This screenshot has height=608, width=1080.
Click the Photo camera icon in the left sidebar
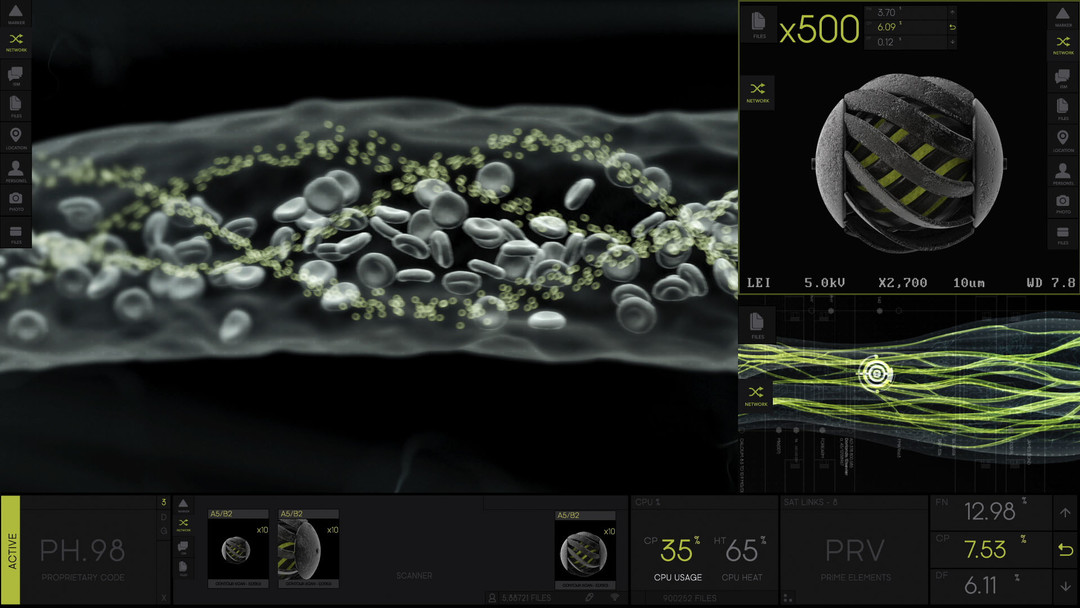click(16, 201)
